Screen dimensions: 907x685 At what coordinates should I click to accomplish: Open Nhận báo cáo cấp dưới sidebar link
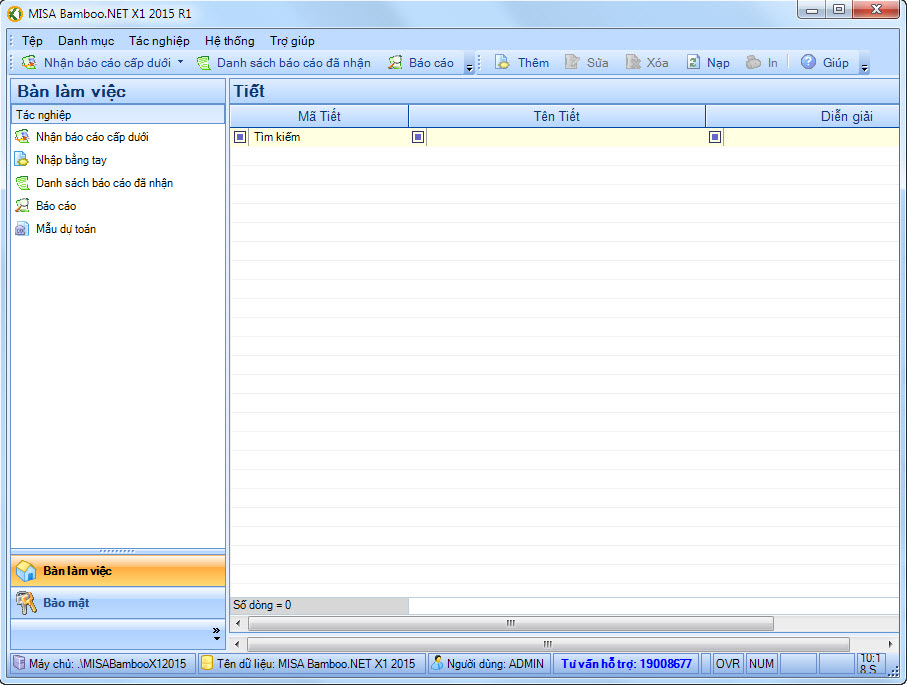tap(93, 137)
